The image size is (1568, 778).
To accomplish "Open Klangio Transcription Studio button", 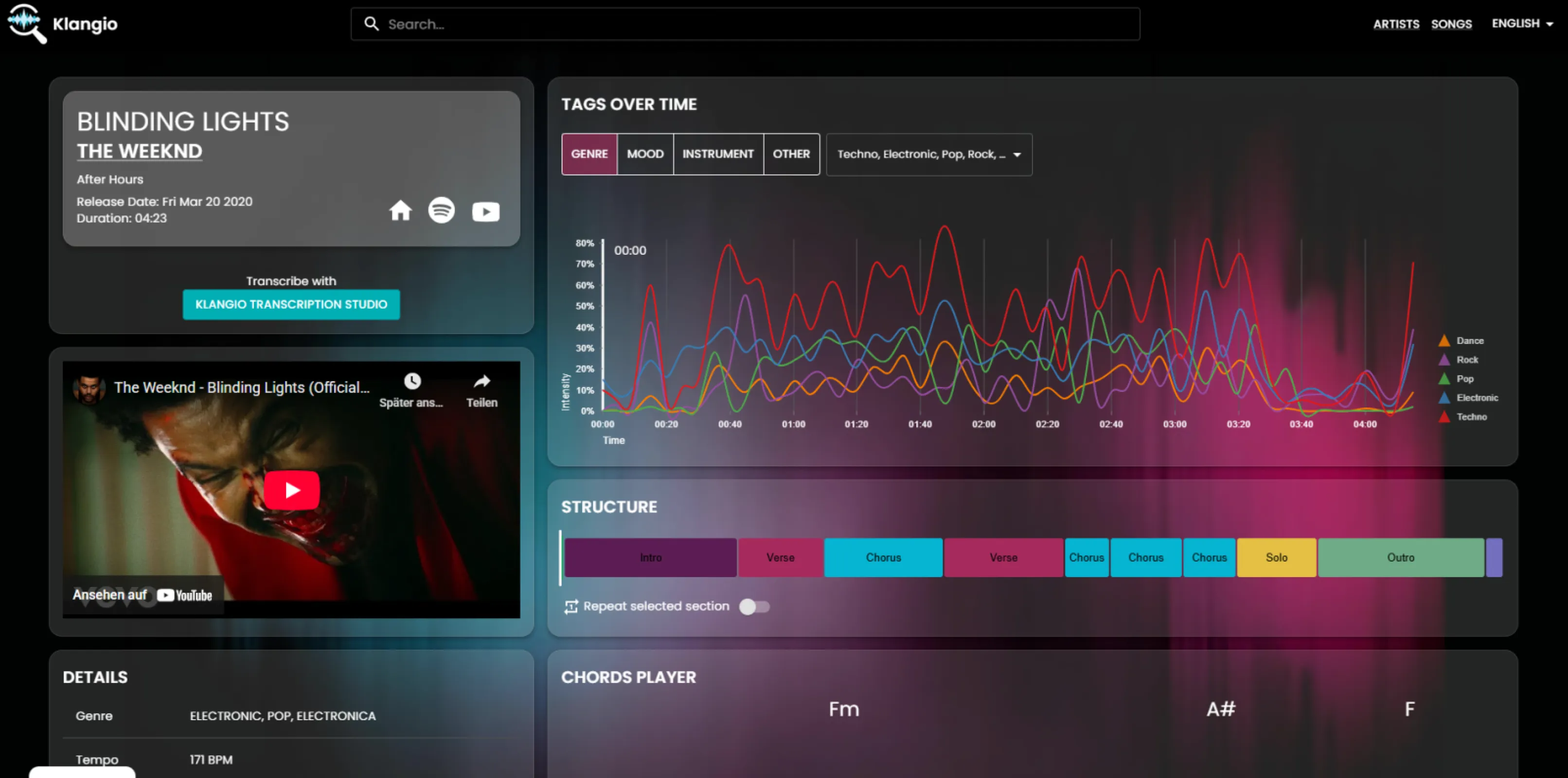I will (x=291, y=304).
